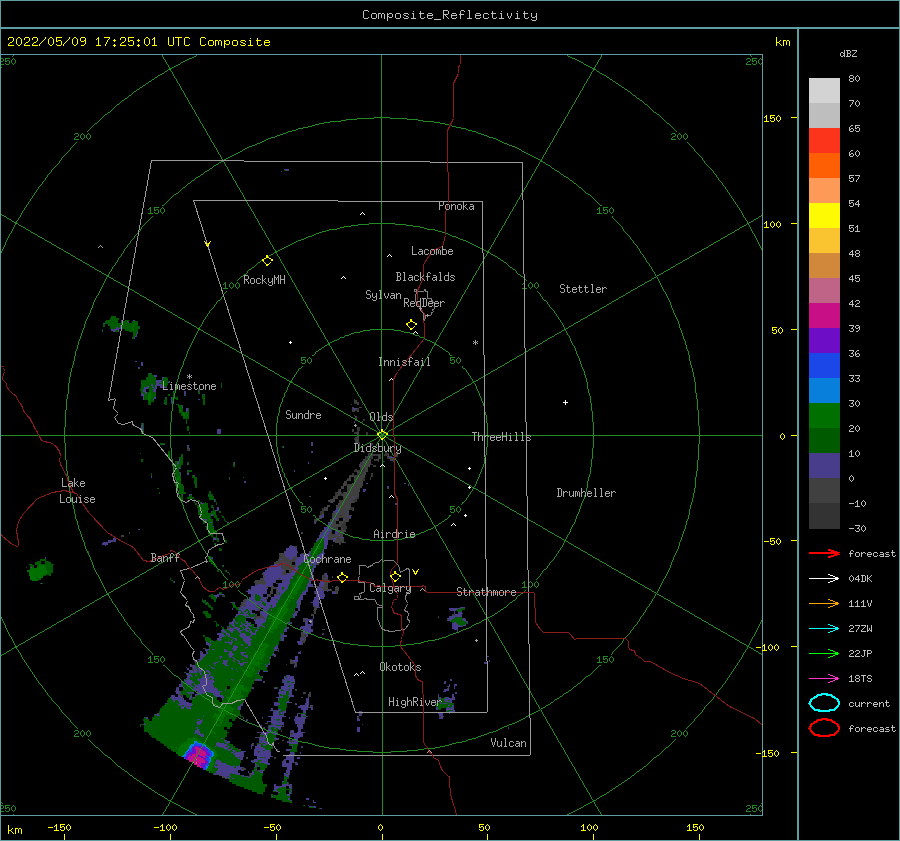Select the bright green legend swatch
900x841 pixels.
click(x=824, y=416)
